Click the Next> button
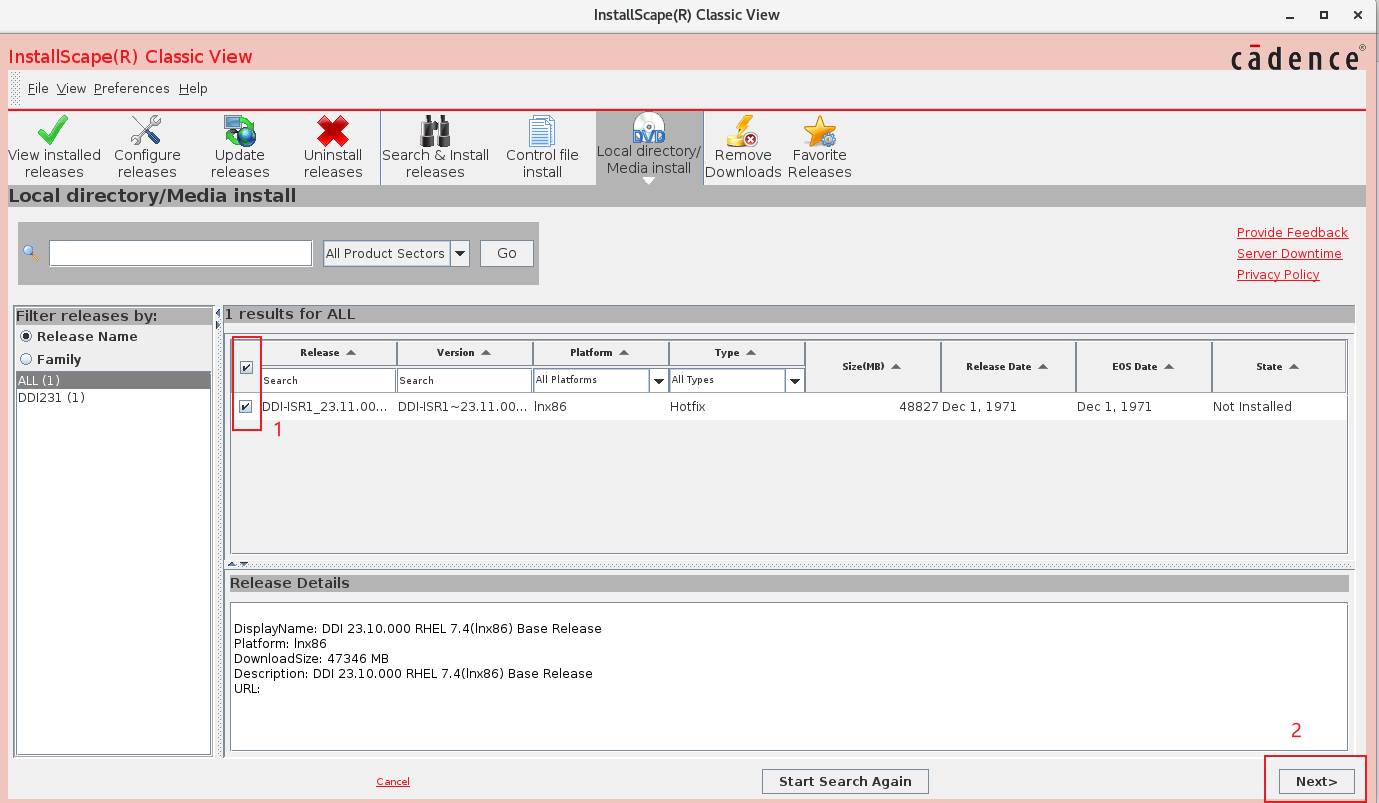 (x=1316, y=781)
